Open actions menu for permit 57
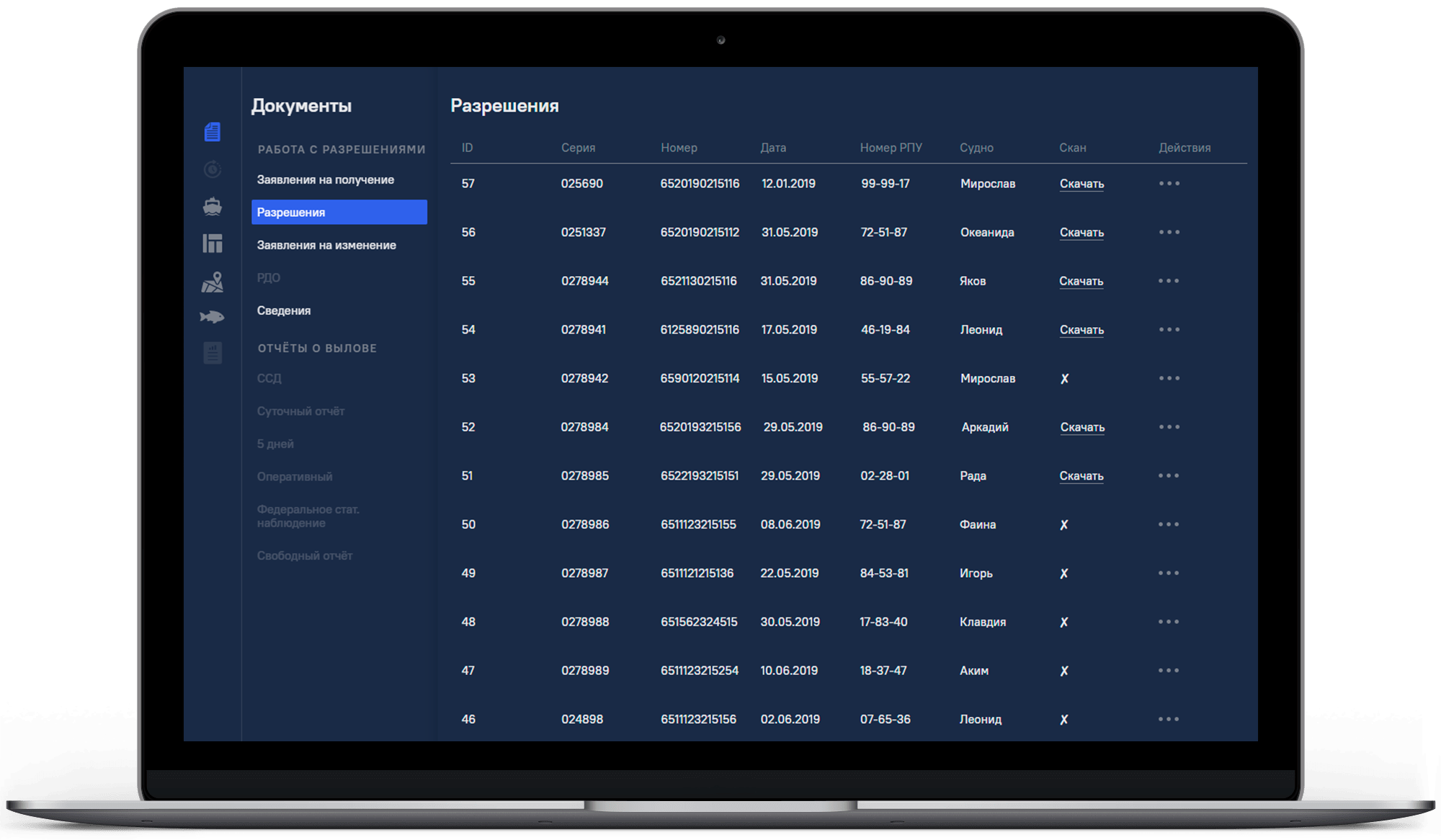The width and height of the screenshot is (1441, 840). 1169,184
